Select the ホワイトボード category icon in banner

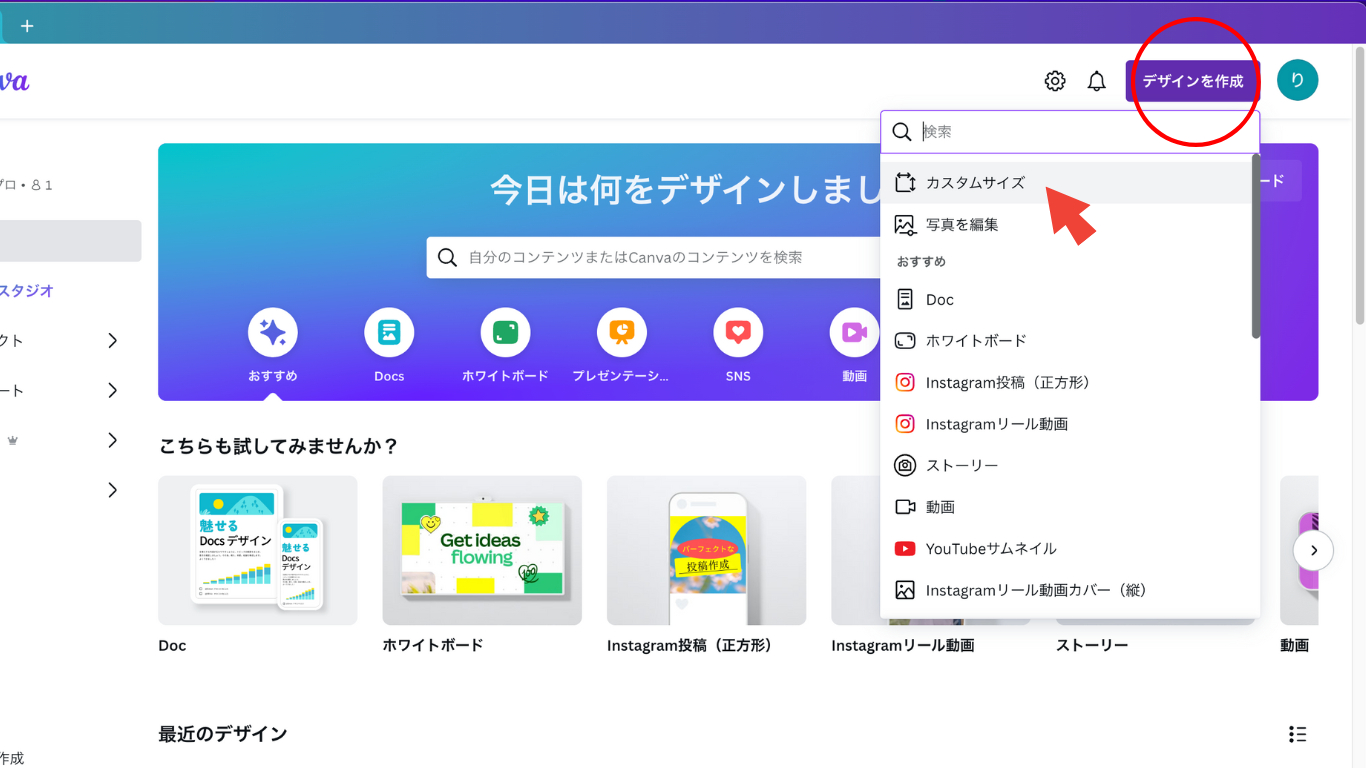click(505, 333)
